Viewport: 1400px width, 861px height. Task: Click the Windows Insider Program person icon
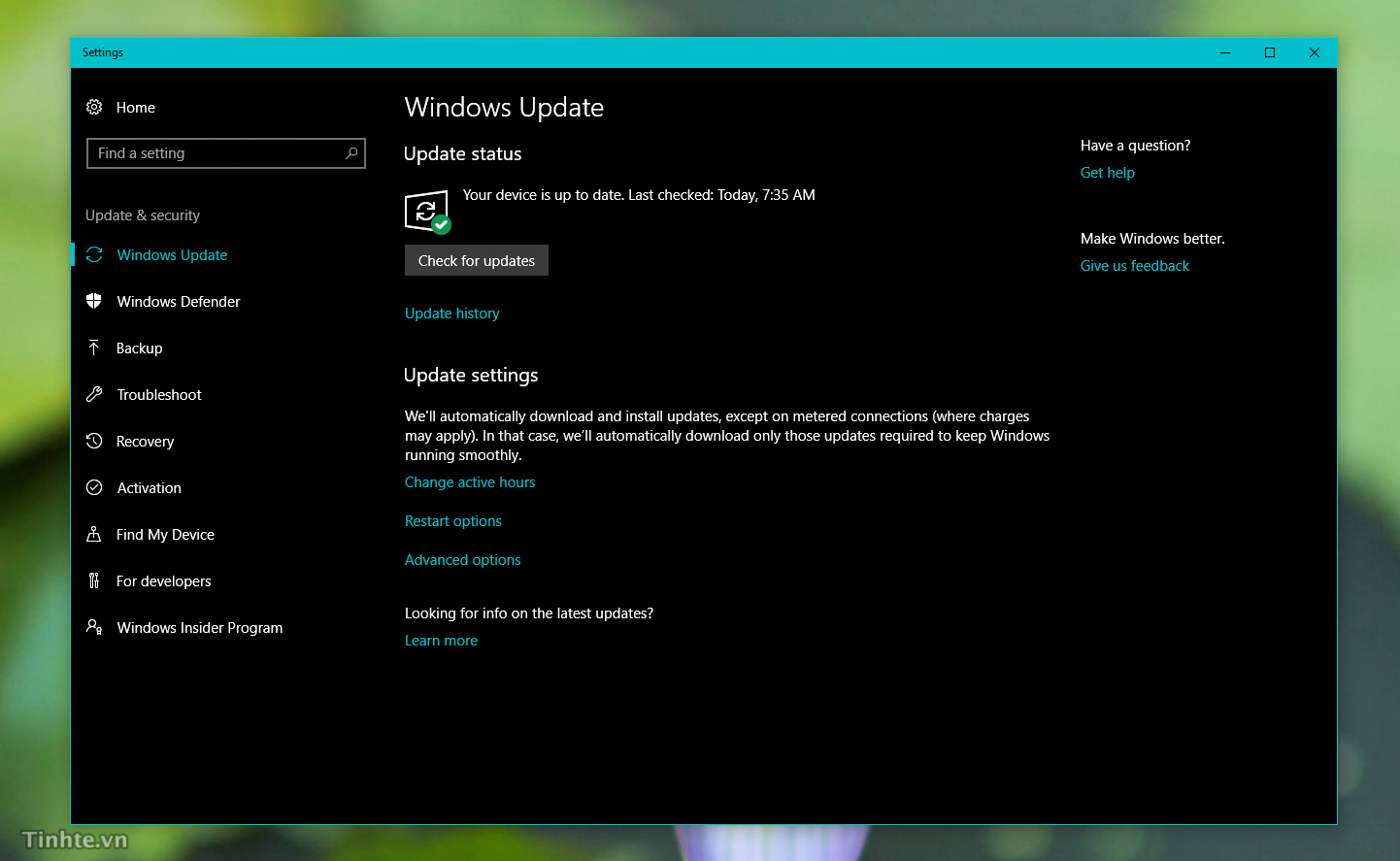(94, 627)
